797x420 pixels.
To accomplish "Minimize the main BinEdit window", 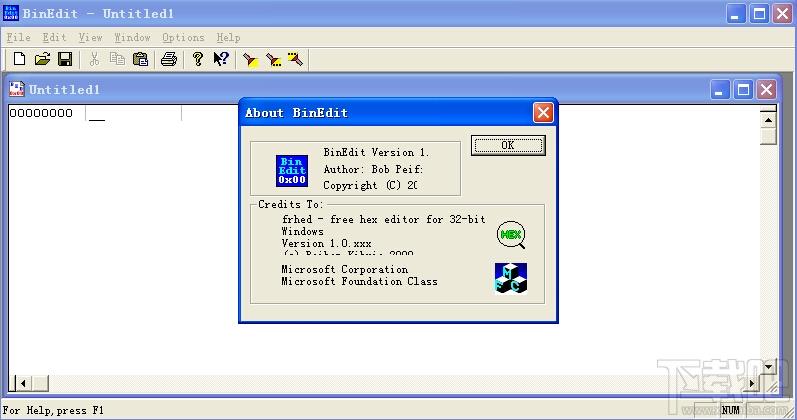I will click(735, 14).
